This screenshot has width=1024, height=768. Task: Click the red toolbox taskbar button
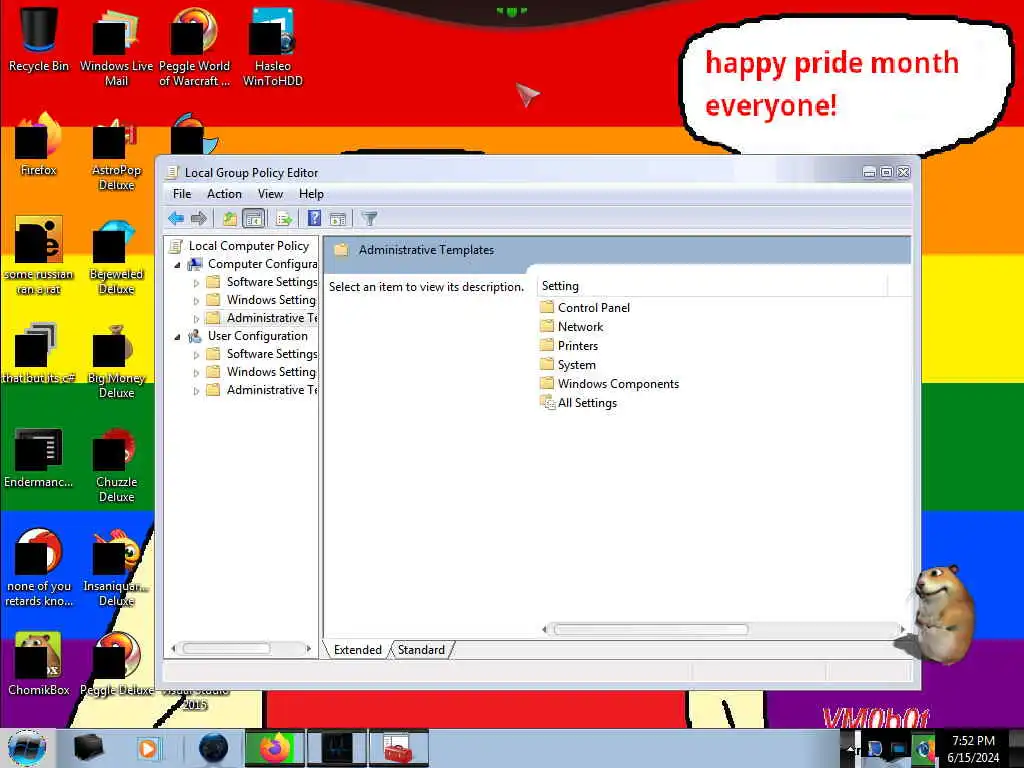point(398,748)
